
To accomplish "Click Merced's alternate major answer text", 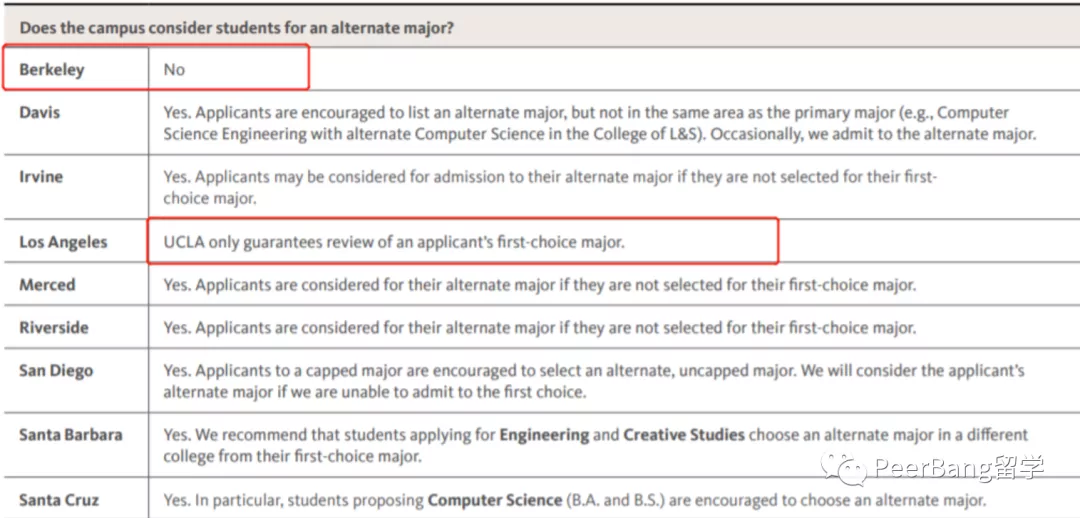I will (539, 285).
